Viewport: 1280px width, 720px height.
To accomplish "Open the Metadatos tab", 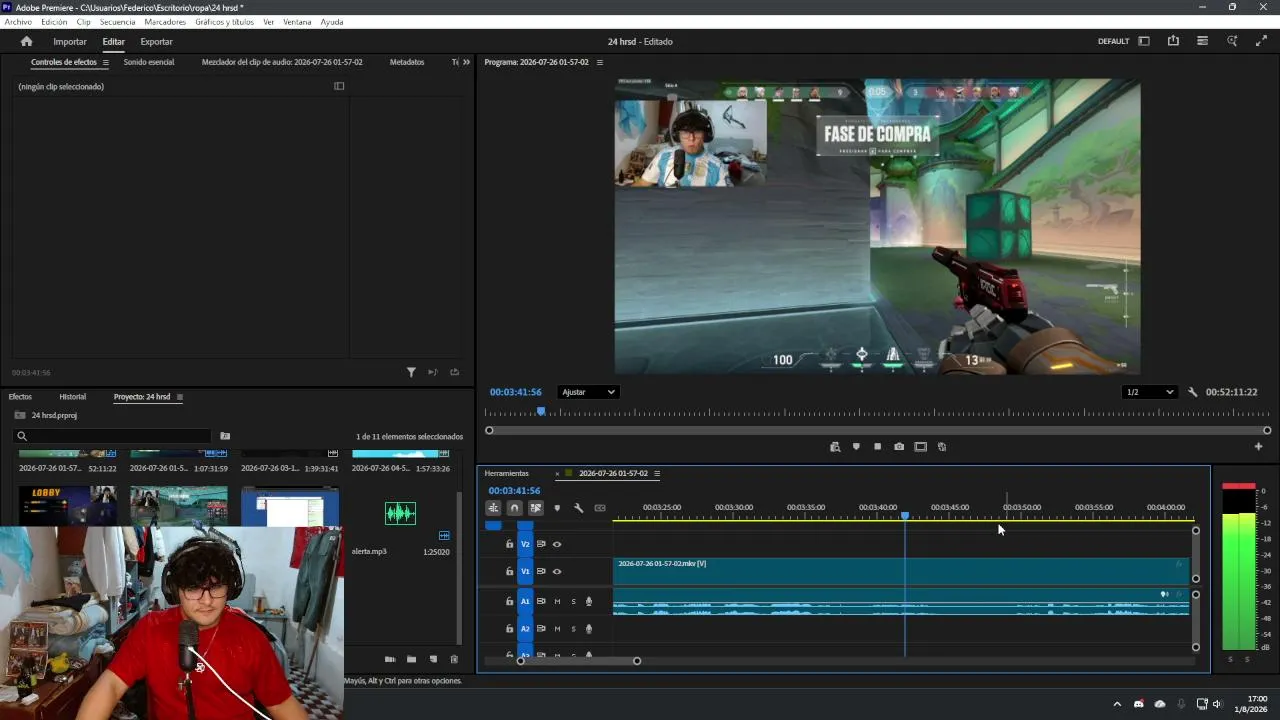I will click(407, 62).
